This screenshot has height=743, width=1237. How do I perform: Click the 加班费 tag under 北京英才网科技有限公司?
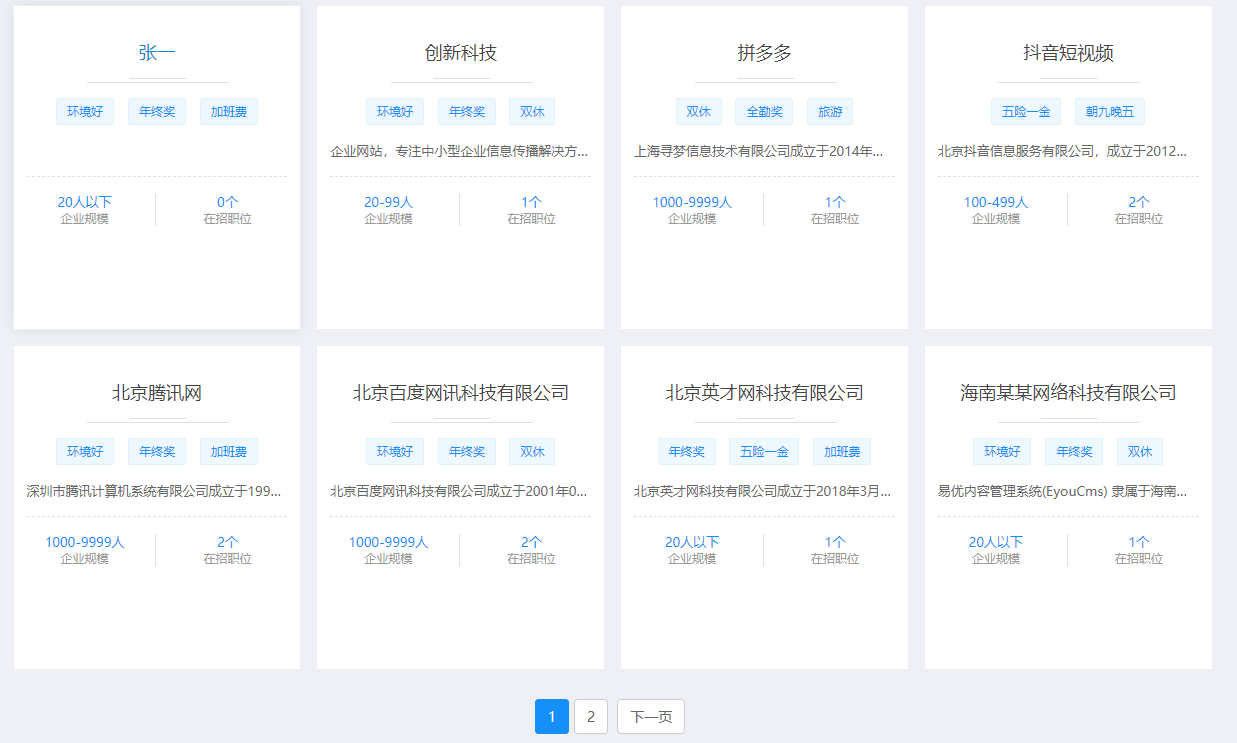tap(842, 452)
